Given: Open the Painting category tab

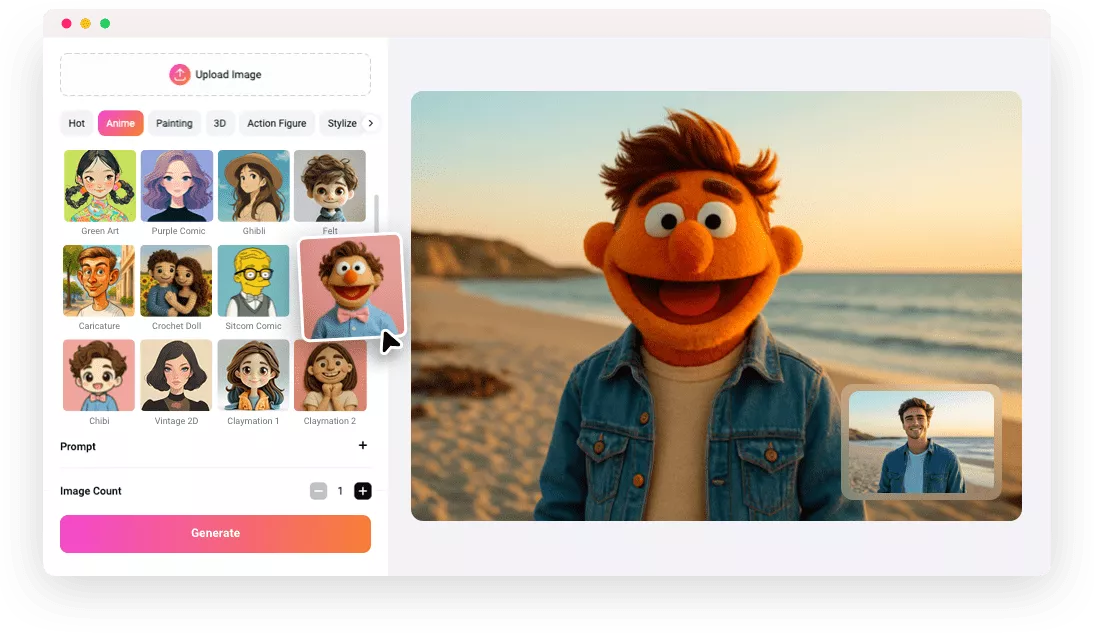Looking at the screenshot, I should (174, 124).
